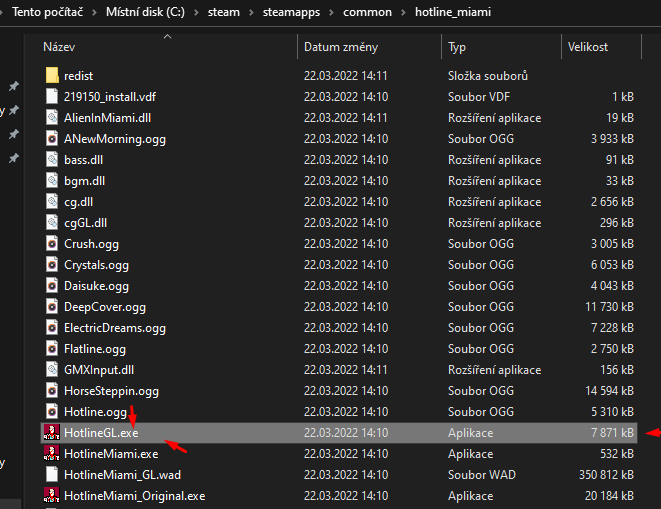Viewport: 661px width, 509px height.
Task: Select file name ElectricDreams.ogg
Action: [115, 328]
